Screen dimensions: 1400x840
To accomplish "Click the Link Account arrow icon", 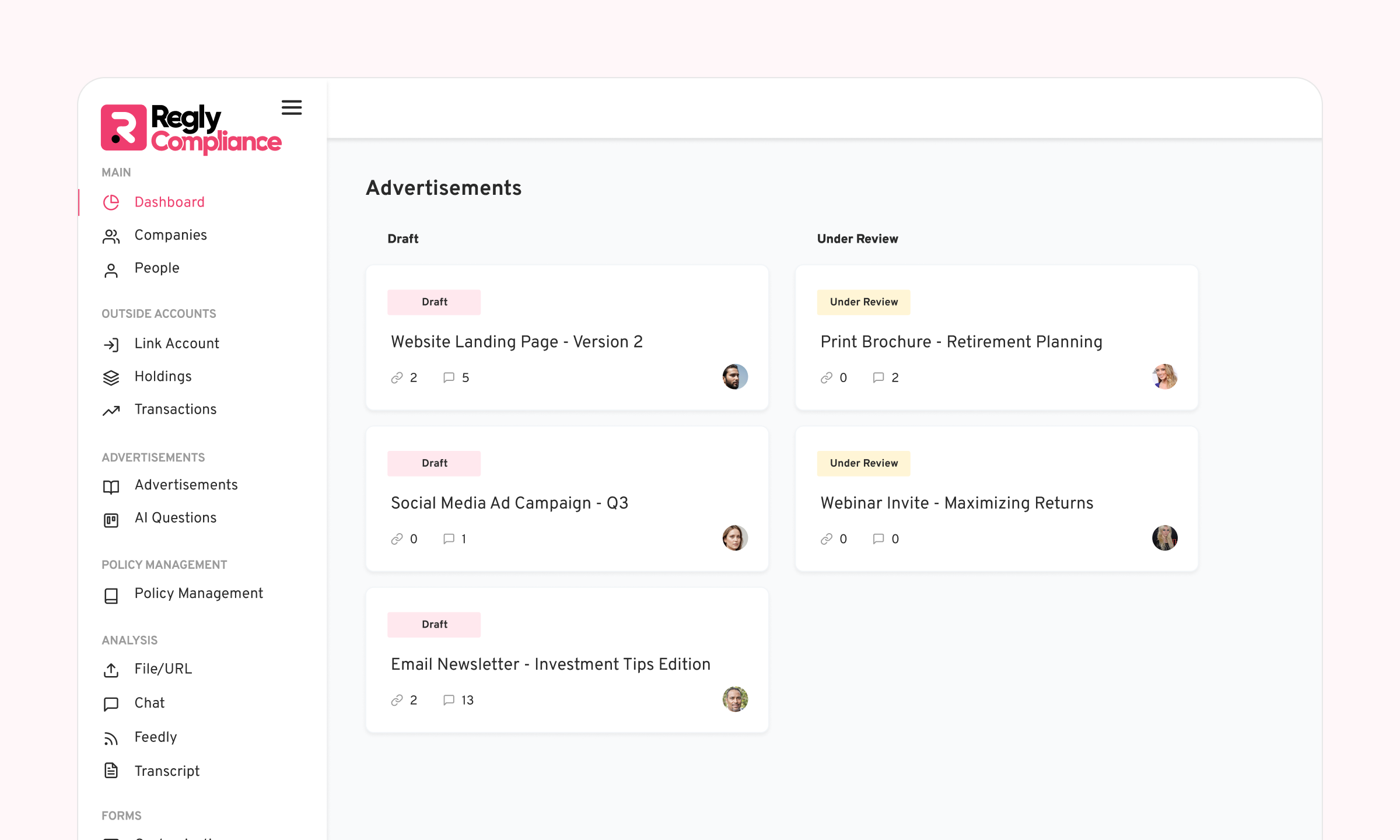I will coord(111,345).
